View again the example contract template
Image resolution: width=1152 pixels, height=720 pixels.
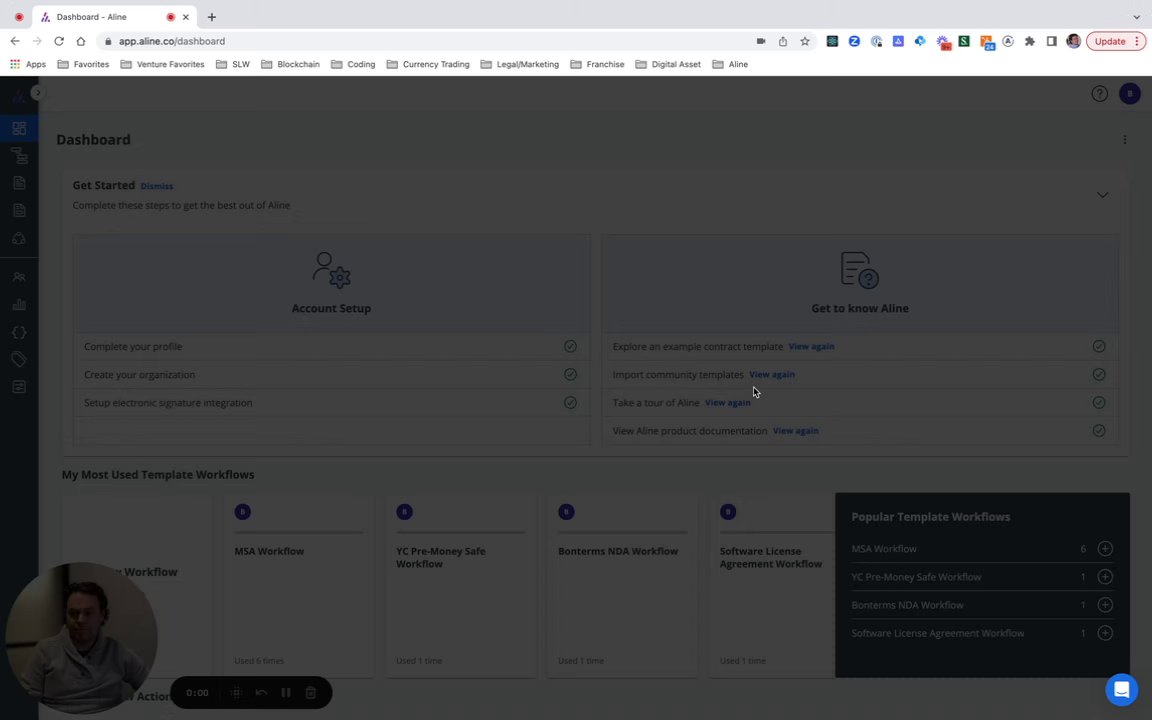pyautogui.click(x=811, y=347)
